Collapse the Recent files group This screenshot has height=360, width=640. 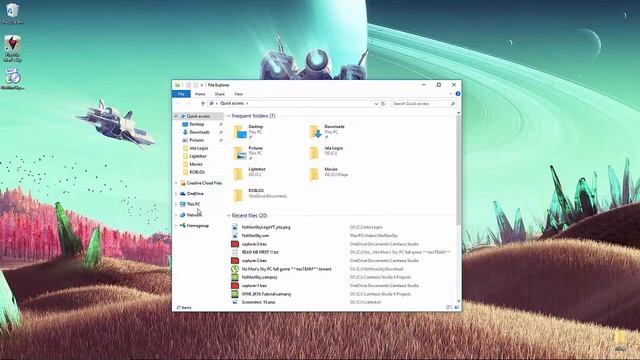(229, 216)
